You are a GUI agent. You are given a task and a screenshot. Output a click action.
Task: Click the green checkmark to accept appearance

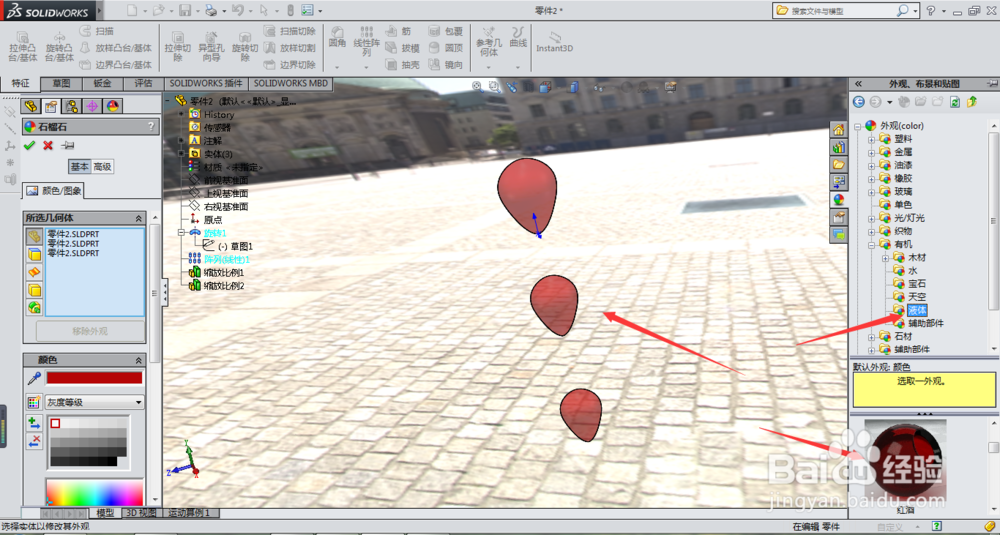pyautogui.click(x=29, y=145)
